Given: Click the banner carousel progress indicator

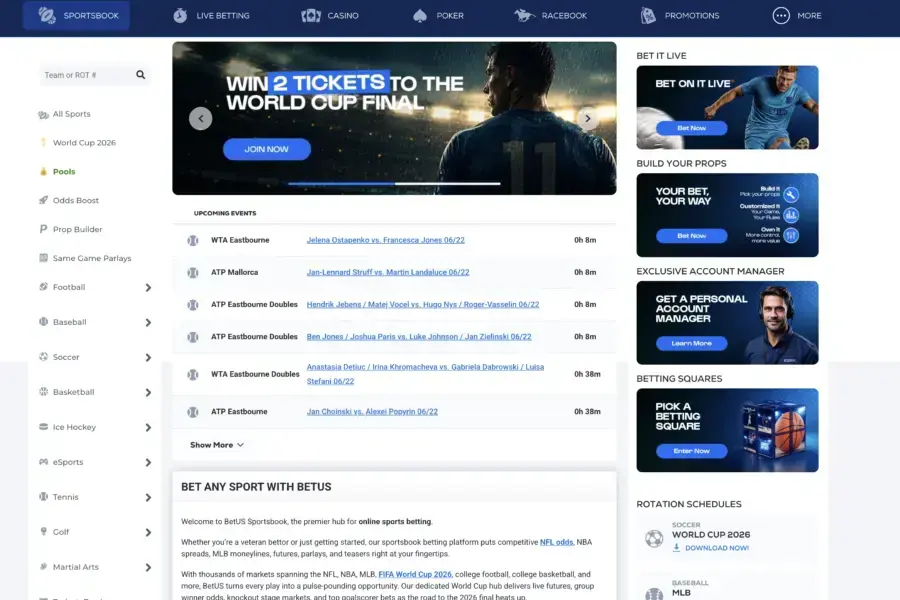Looking at the screenshot, I should tap(394, 184).
